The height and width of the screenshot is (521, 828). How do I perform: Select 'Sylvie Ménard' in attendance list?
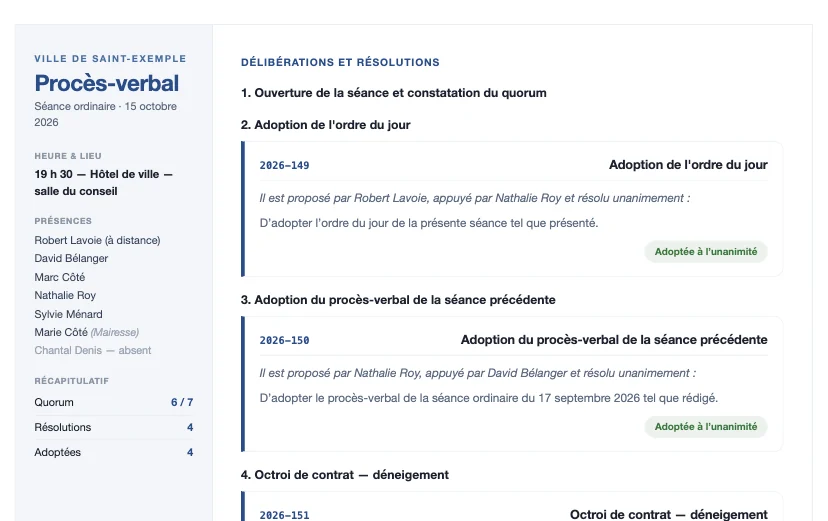[x=69, y=314]
